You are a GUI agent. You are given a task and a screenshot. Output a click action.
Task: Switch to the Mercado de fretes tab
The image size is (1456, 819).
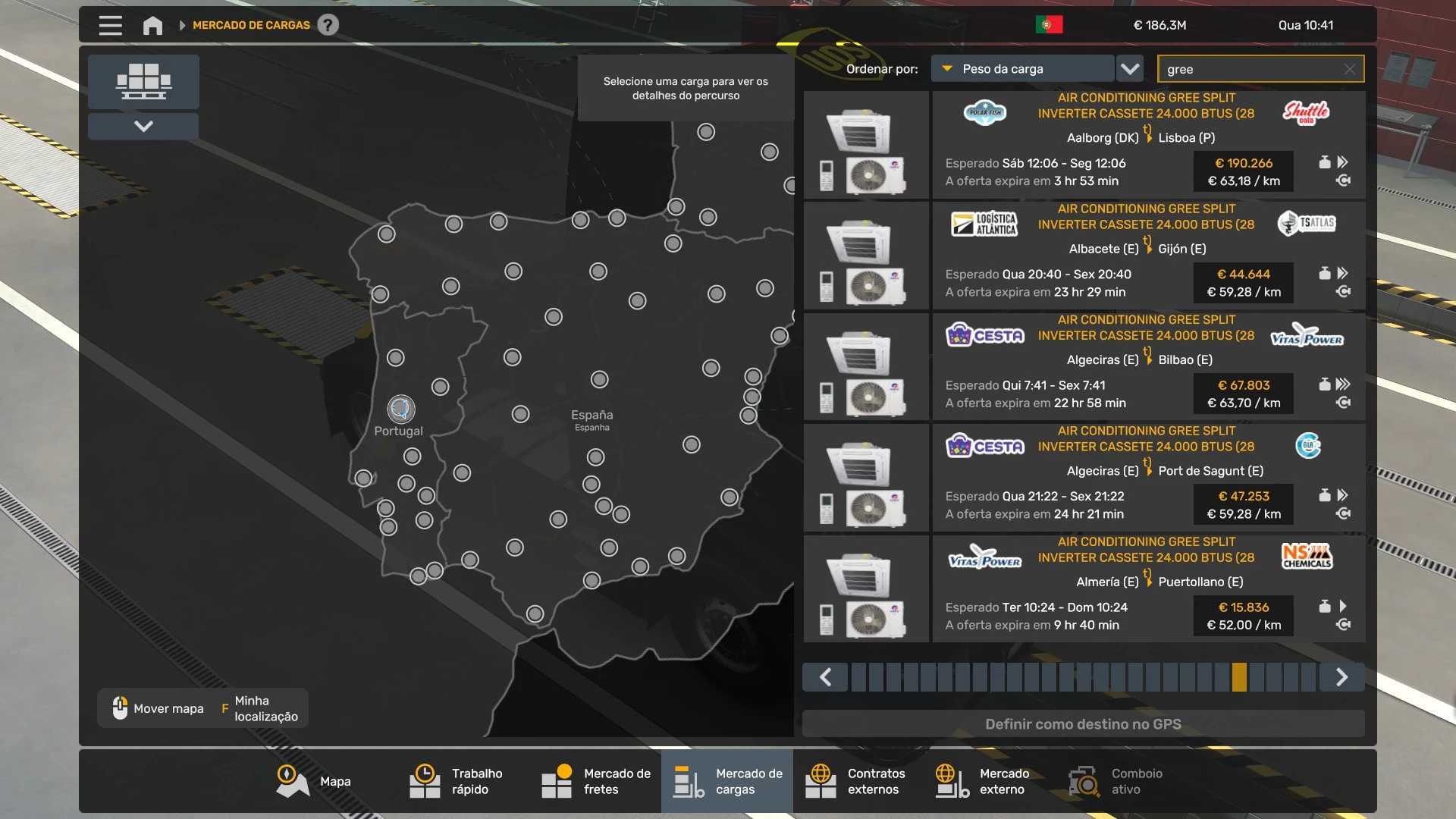tap(596, 781)
